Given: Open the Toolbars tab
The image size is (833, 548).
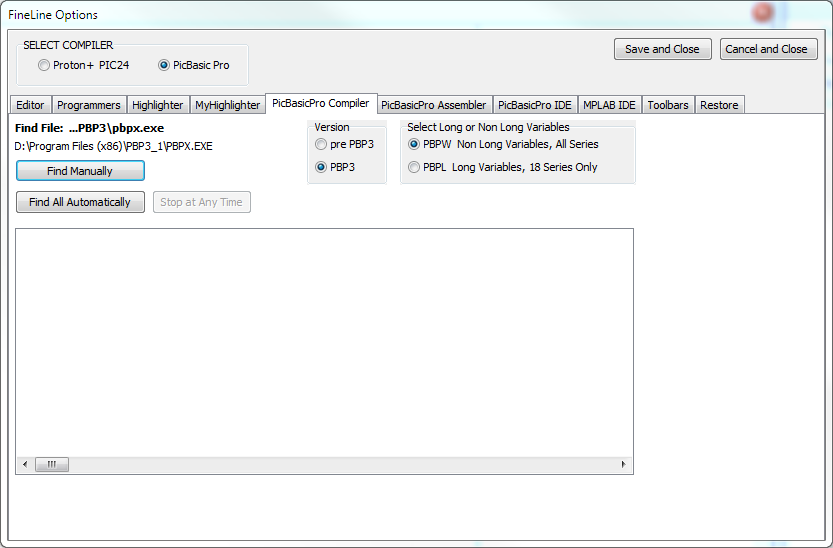Looking at the screenshot, I should (x=667, y=105).
